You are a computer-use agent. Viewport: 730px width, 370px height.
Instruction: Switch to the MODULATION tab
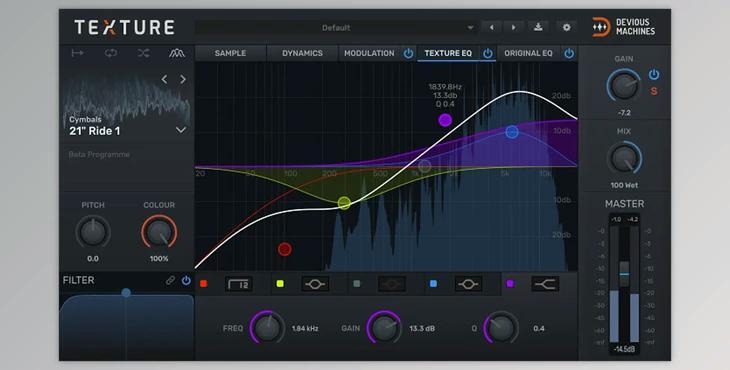[369, 53]
